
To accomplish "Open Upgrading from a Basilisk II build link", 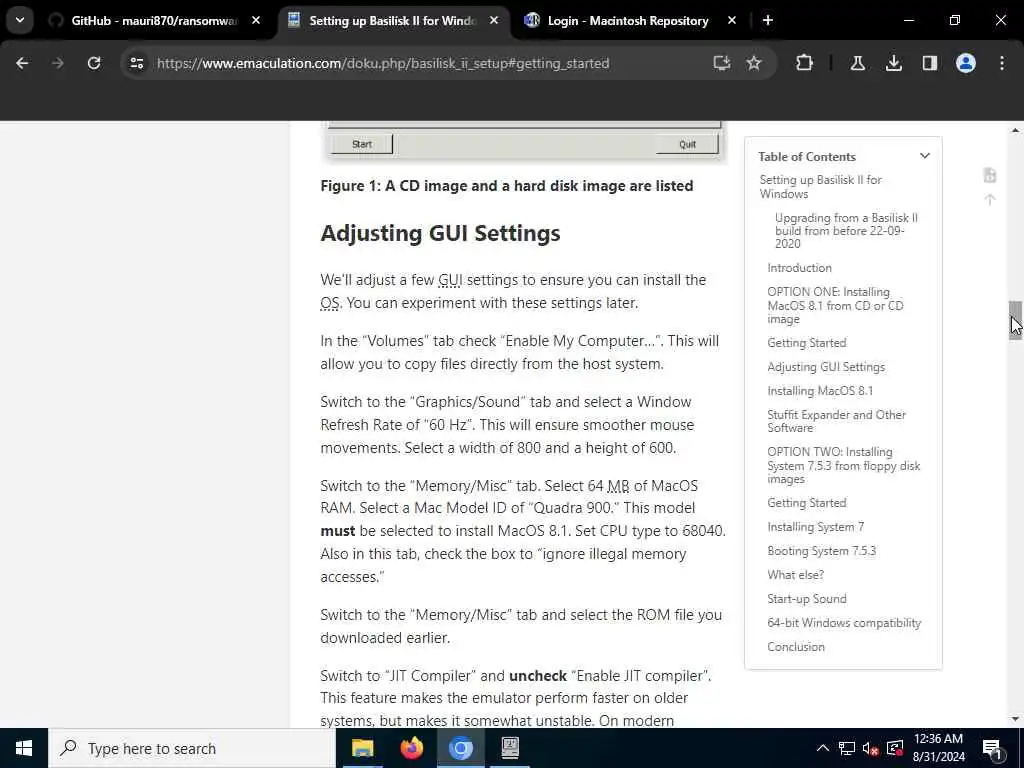I will tap(846, 231).
